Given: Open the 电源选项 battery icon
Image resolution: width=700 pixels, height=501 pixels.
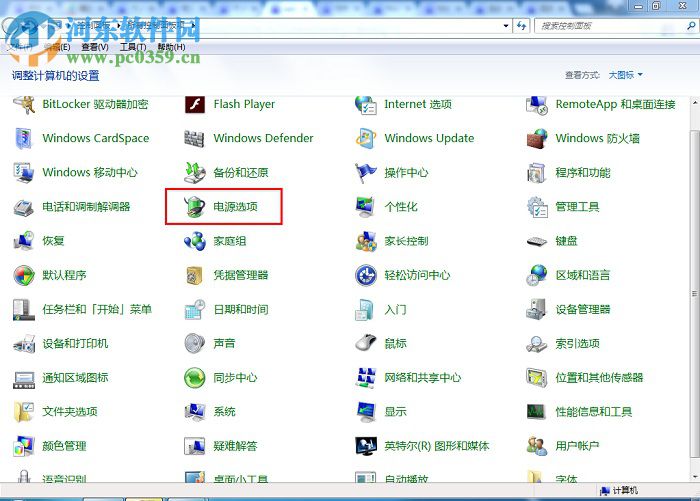Looking at the screenshot, I should tap(195, 207).
